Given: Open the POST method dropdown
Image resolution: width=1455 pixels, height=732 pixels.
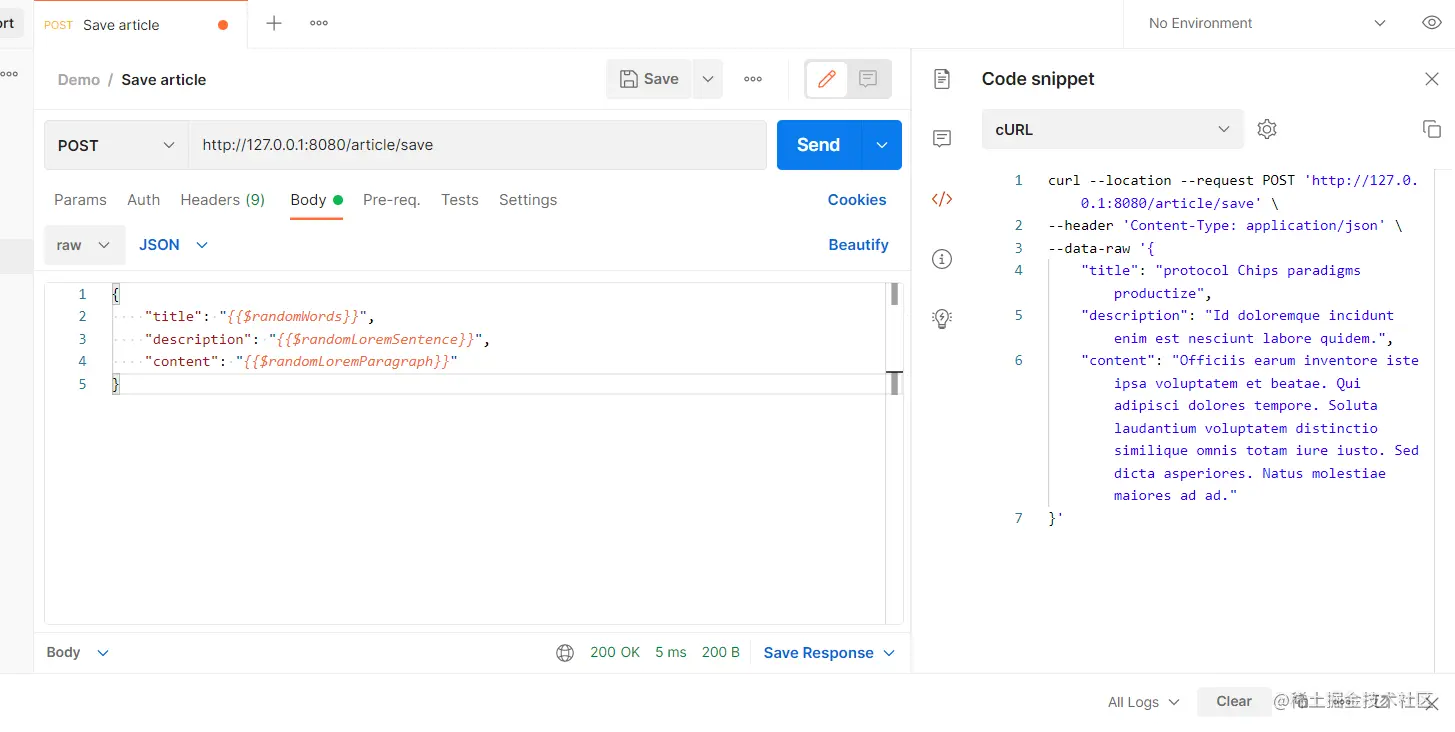Looking at the screenshot, I should point(116,145).
